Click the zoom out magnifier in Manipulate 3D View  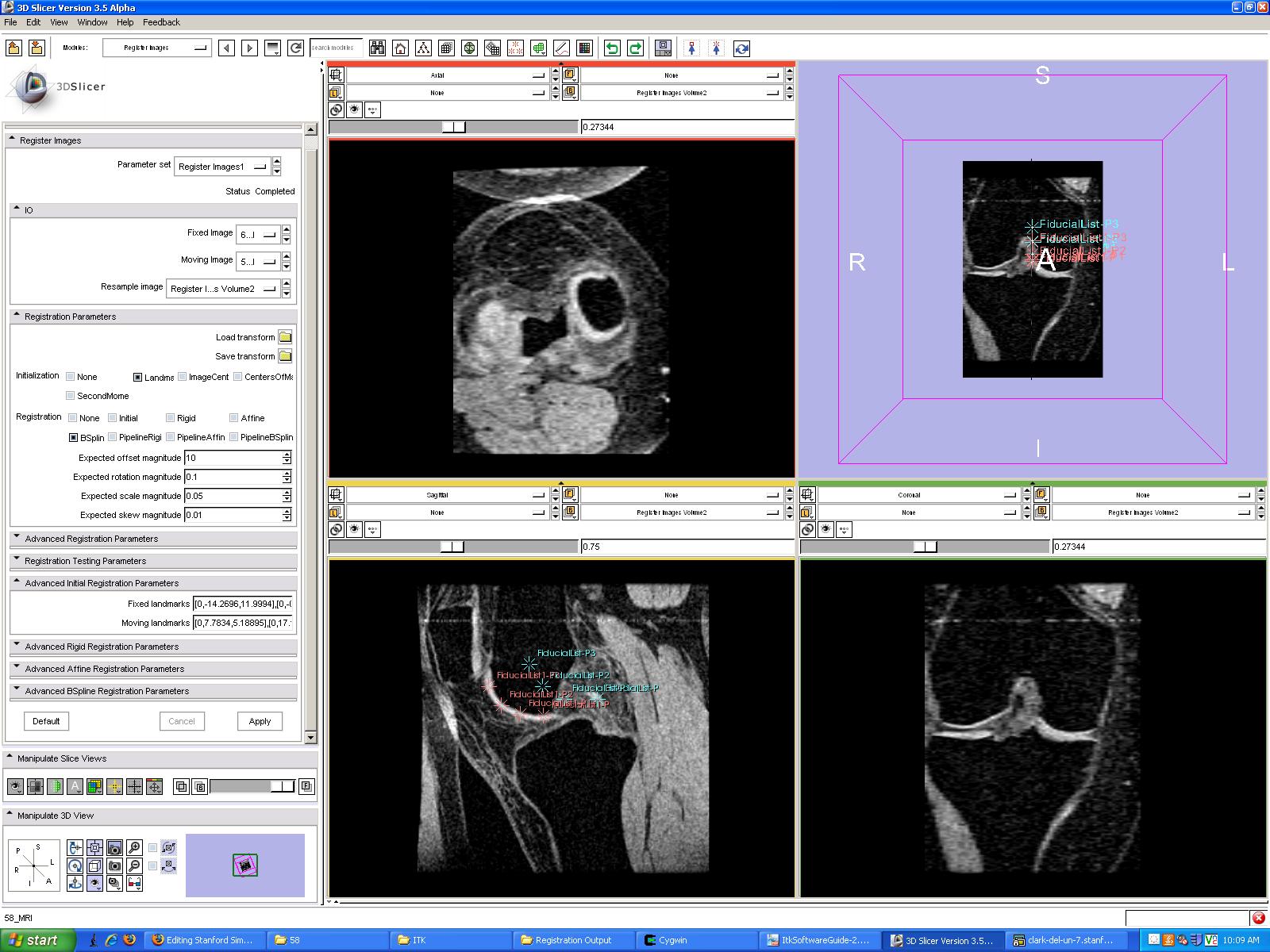(x=134, y=866)
